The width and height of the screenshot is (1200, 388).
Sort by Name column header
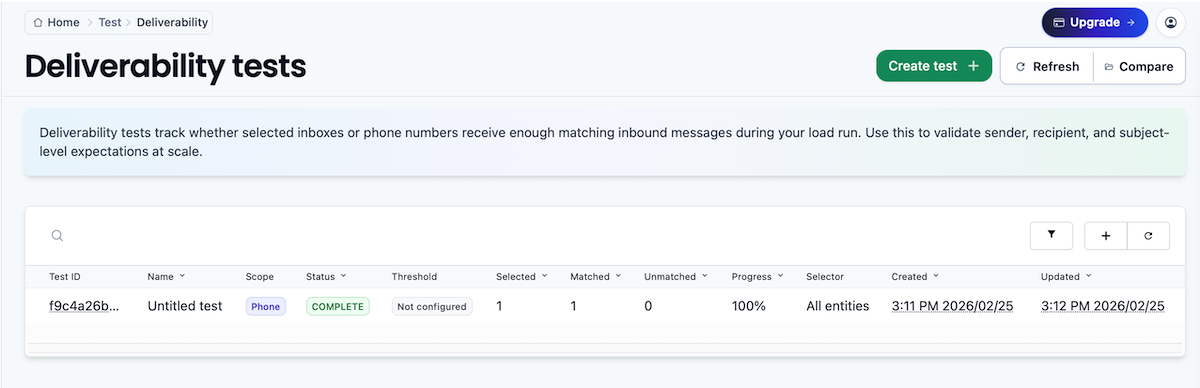(x=166, y=276)
